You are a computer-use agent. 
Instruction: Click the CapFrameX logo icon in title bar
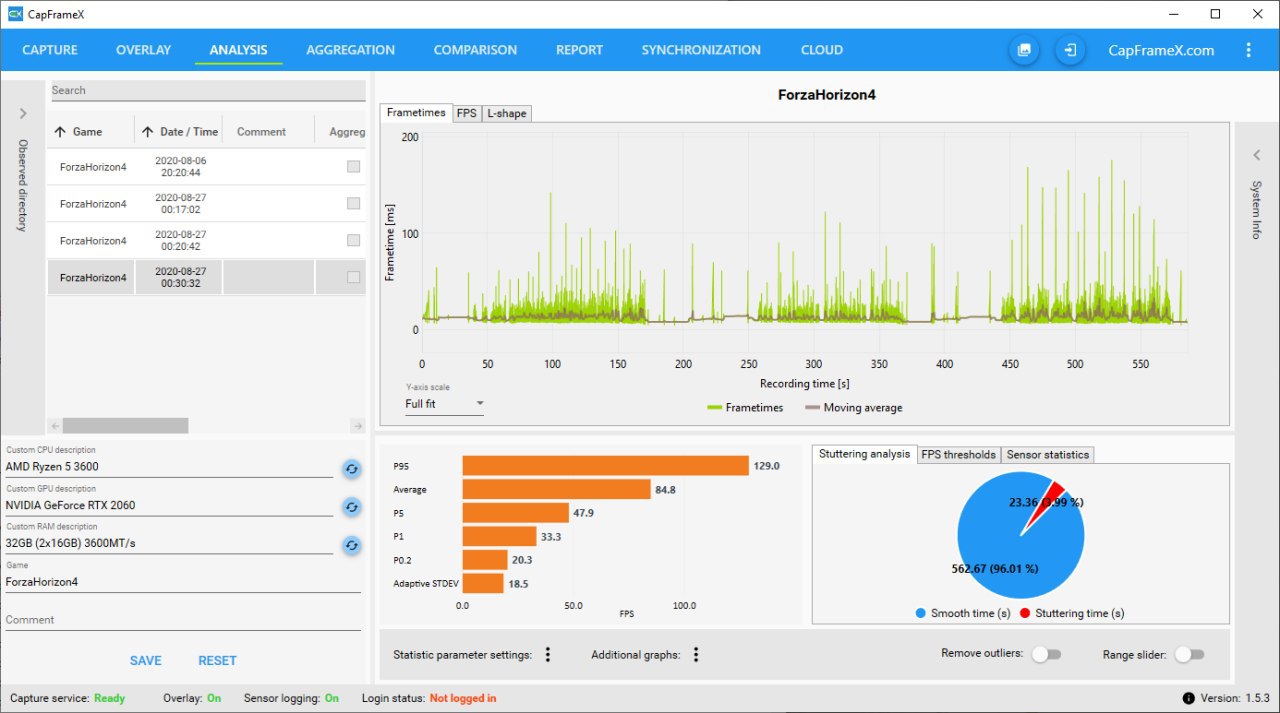15,14
